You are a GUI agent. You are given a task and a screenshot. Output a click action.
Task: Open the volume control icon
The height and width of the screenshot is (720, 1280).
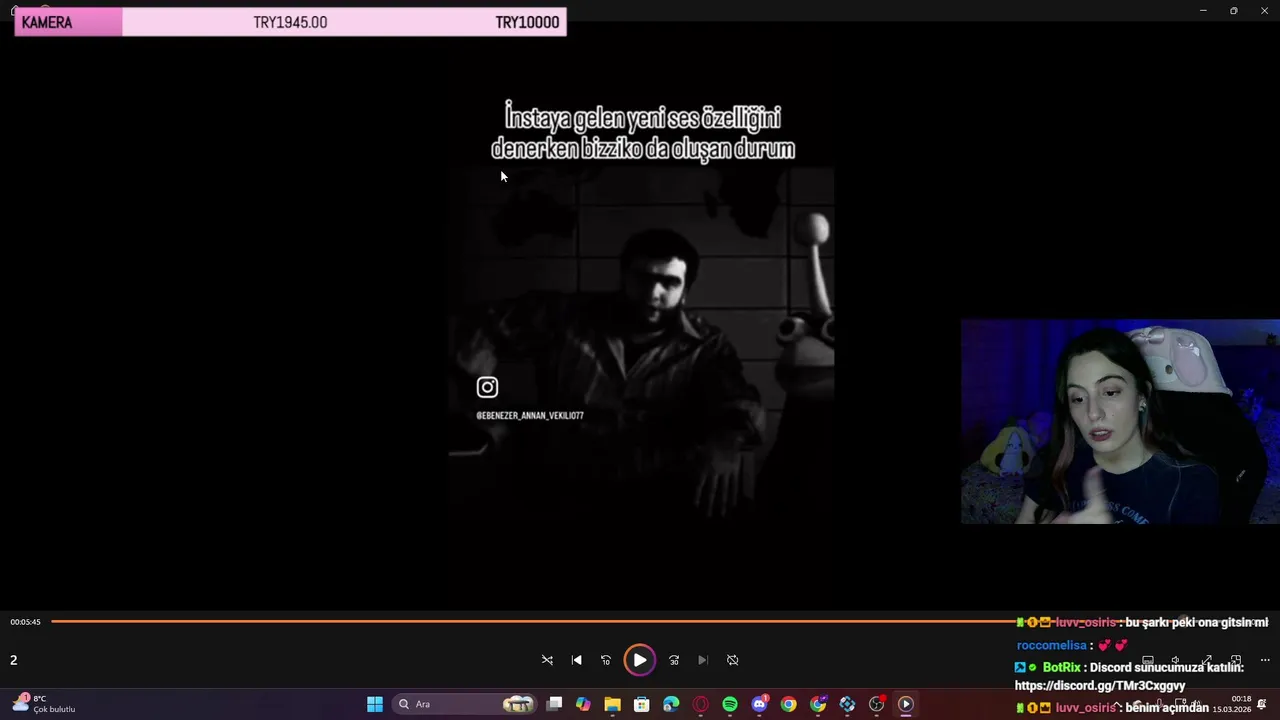click(1176, 660)
